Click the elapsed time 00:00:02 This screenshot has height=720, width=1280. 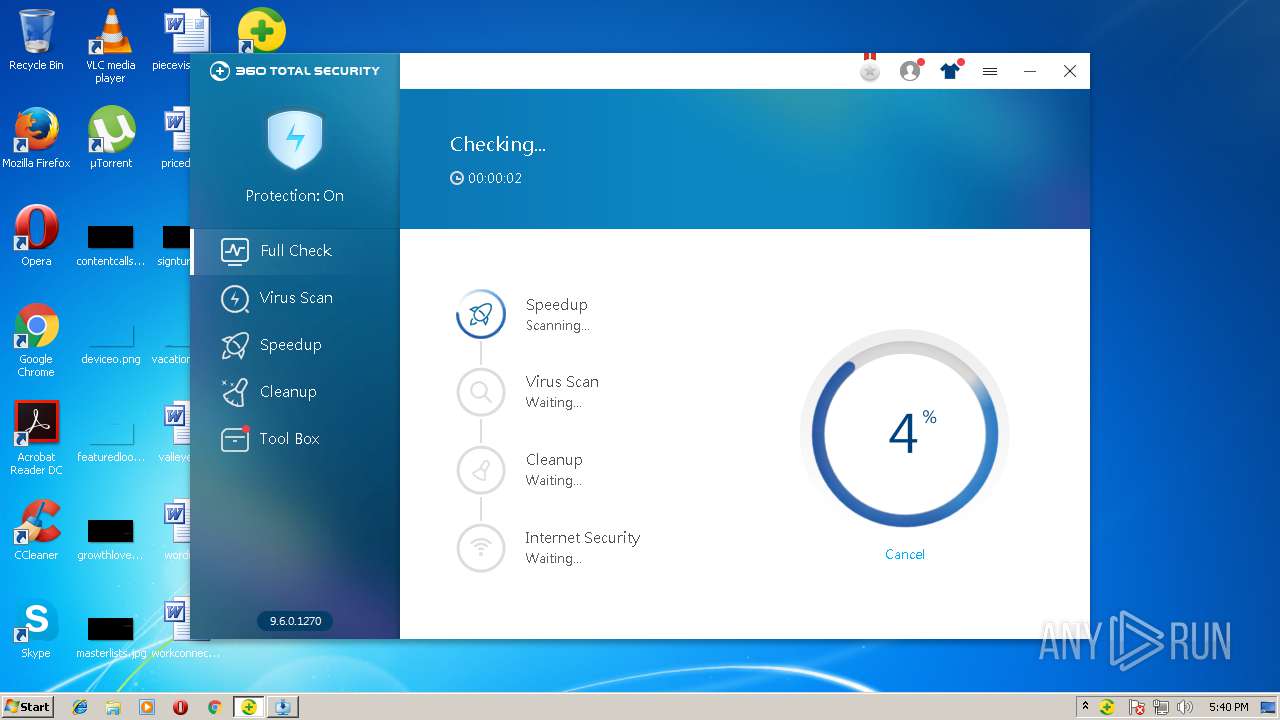[486, 178]
